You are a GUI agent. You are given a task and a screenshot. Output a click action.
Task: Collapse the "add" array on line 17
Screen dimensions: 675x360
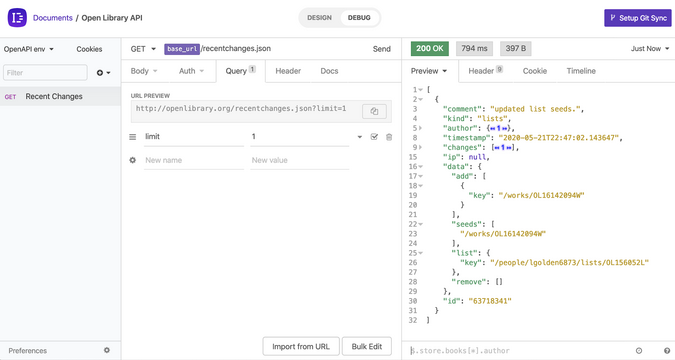click(421, 176)
